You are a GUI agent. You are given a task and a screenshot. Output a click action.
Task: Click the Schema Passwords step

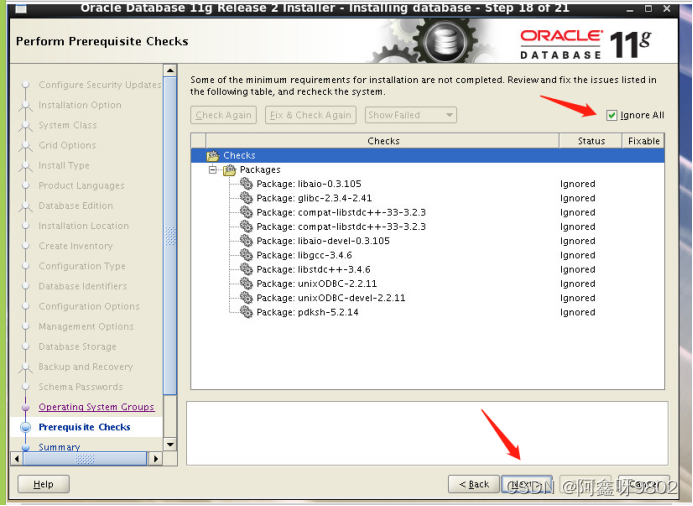(80, 387)
